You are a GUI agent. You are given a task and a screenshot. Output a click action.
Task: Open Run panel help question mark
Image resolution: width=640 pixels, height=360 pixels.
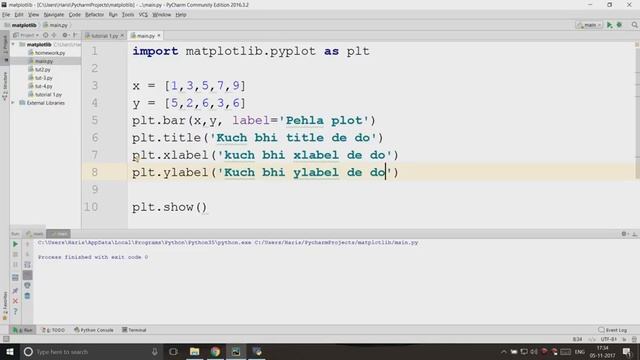coord(15,311)
